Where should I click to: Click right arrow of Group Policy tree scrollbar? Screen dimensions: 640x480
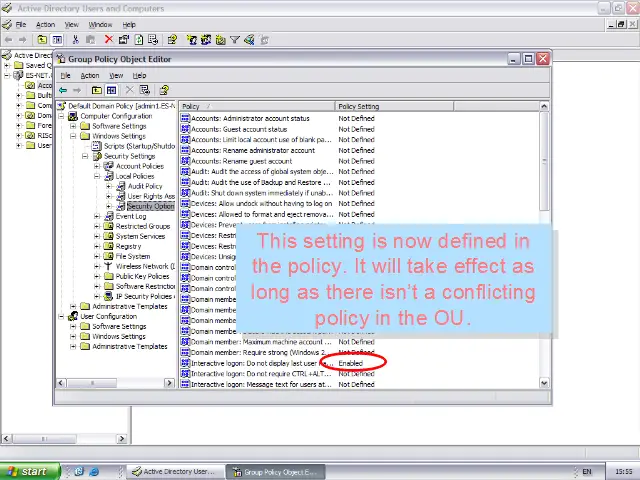point(169,383)
